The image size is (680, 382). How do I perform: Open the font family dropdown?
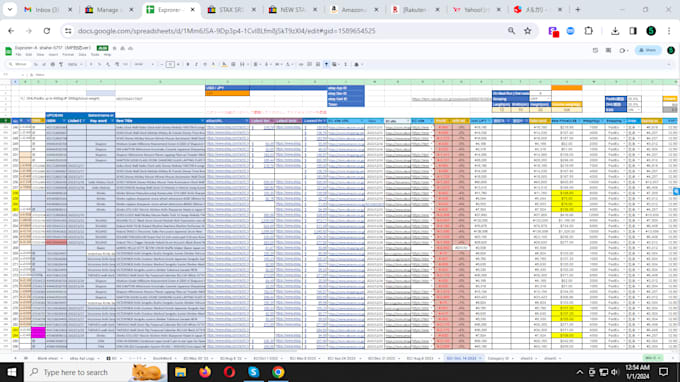144,64
